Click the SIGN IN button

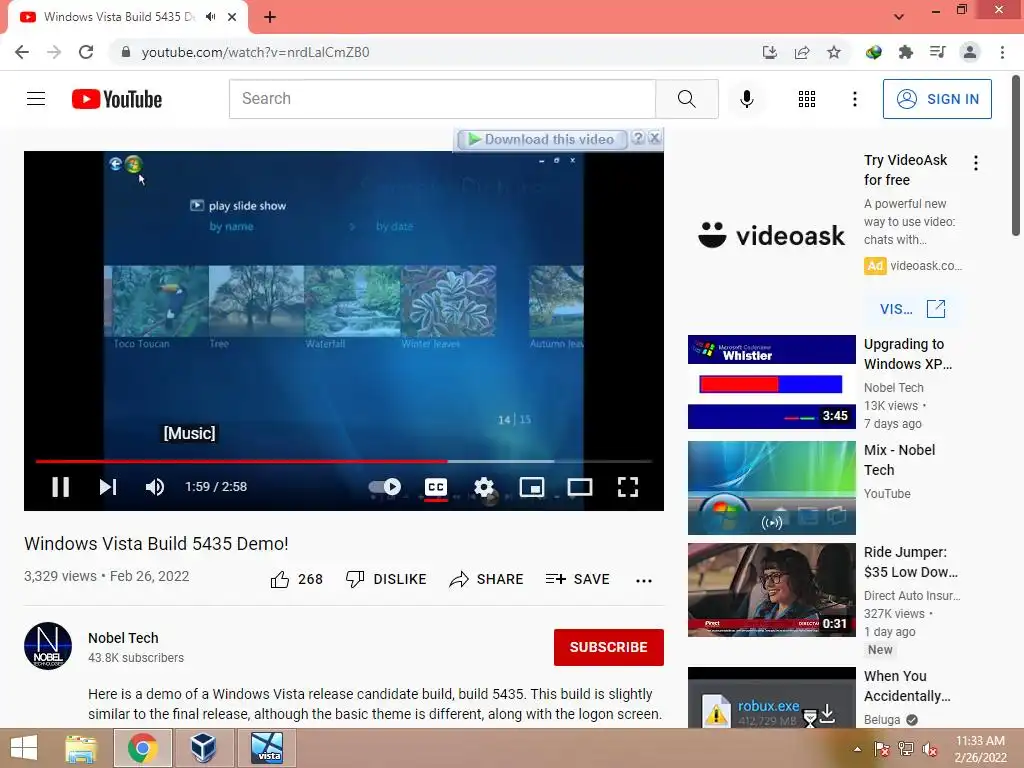pyautogui.click(x=937, y=99)
